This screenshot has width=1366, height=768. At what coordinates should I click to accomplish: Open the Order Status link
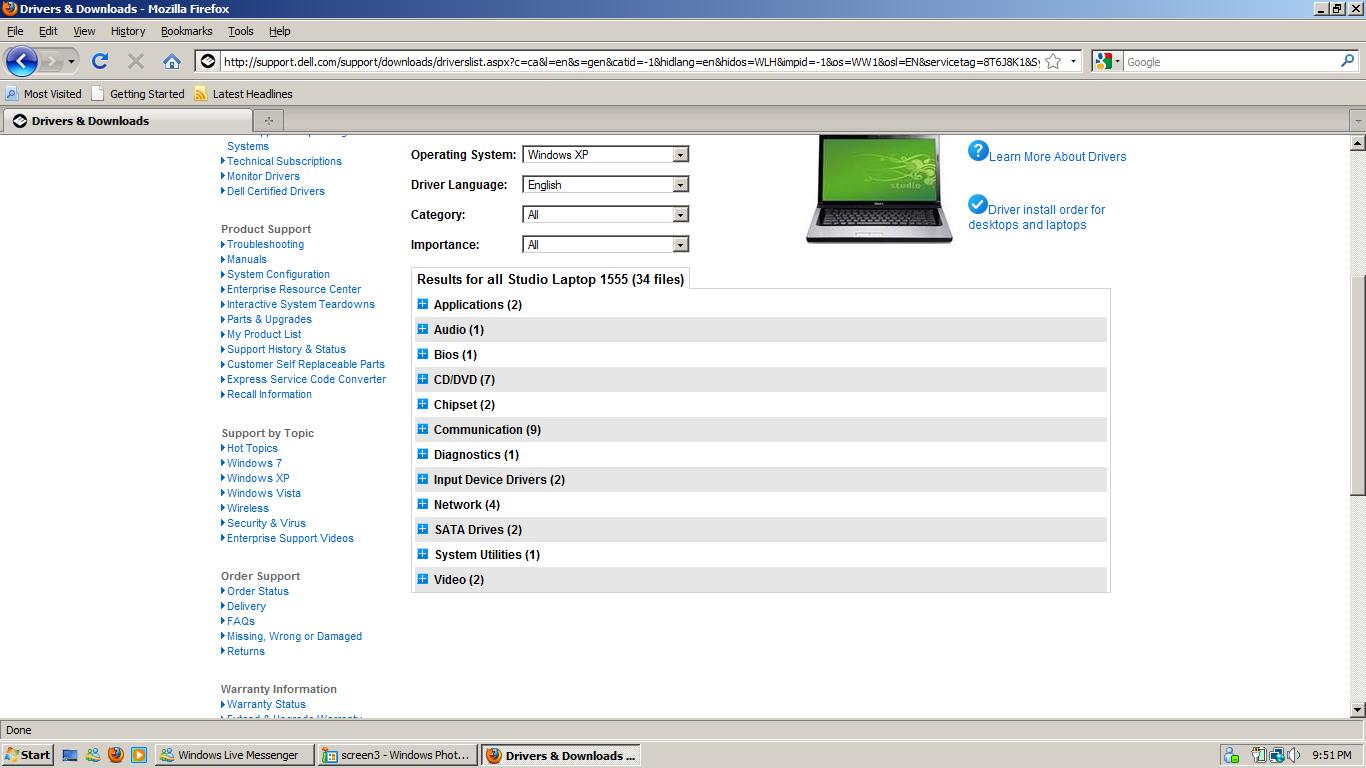click(258, 591)
